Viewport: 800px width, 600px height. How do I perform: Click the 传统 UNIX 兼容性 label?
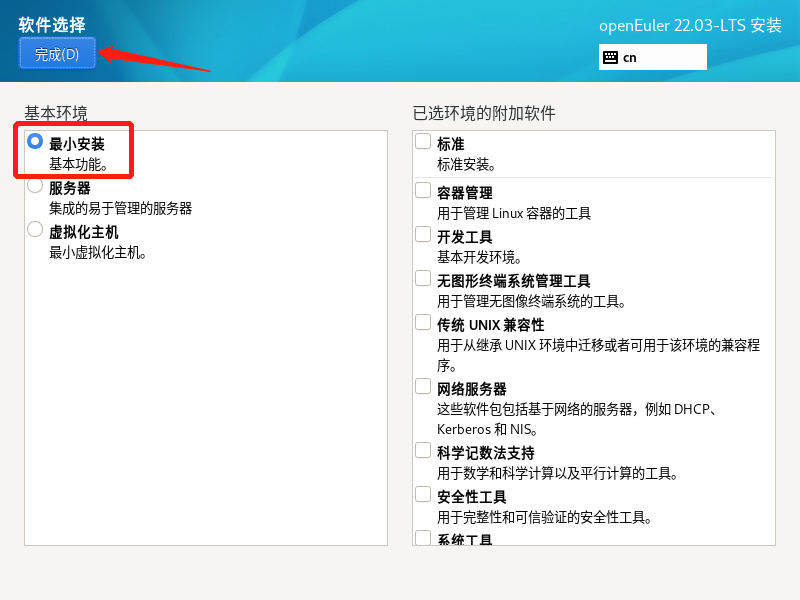tap(491, 325)
